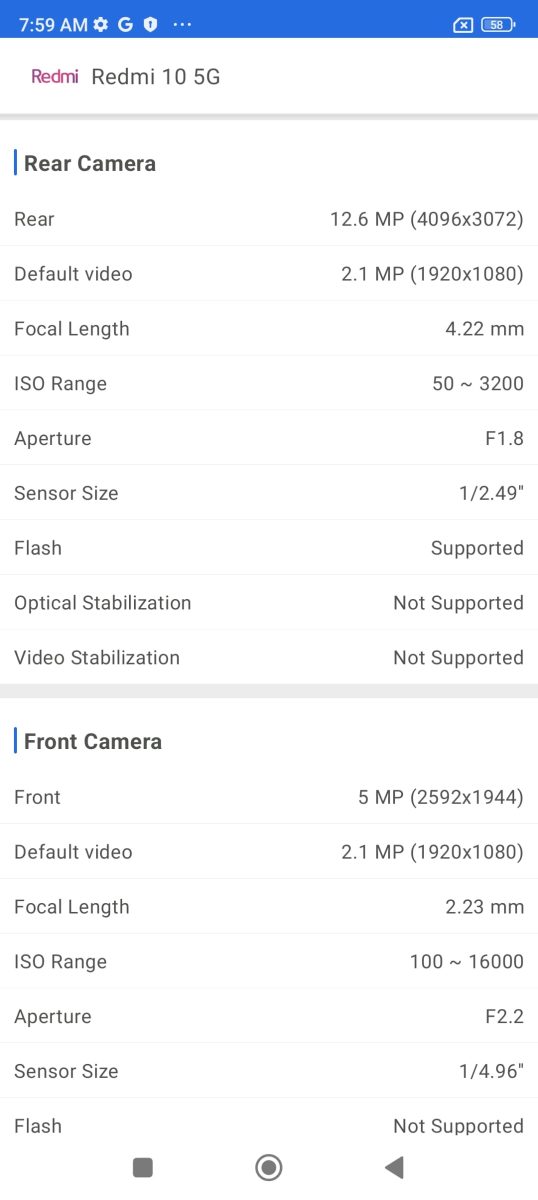Tap the Redmi brand logo
This screenshot has height=1200, width=538.
click(54, 76)
